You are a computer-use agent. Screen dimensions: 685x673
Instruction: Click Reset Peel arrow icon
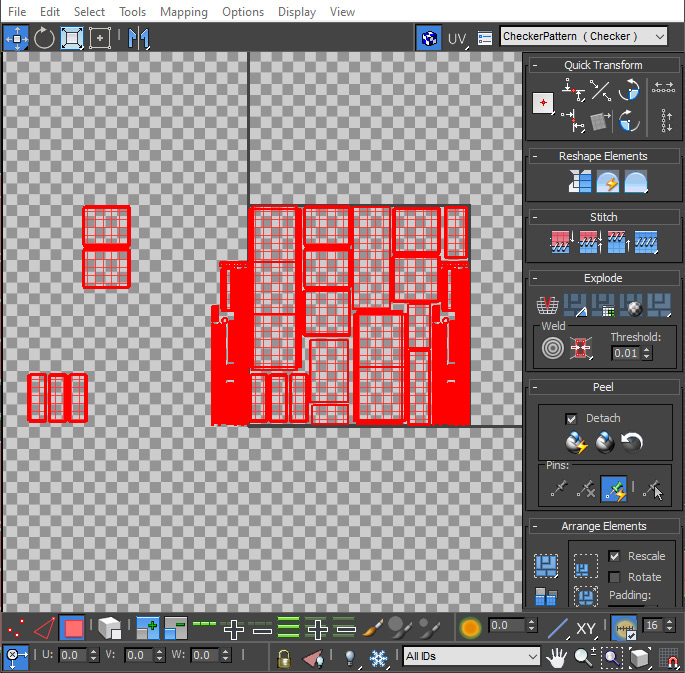pyautogui.click(x=632, y=442)
